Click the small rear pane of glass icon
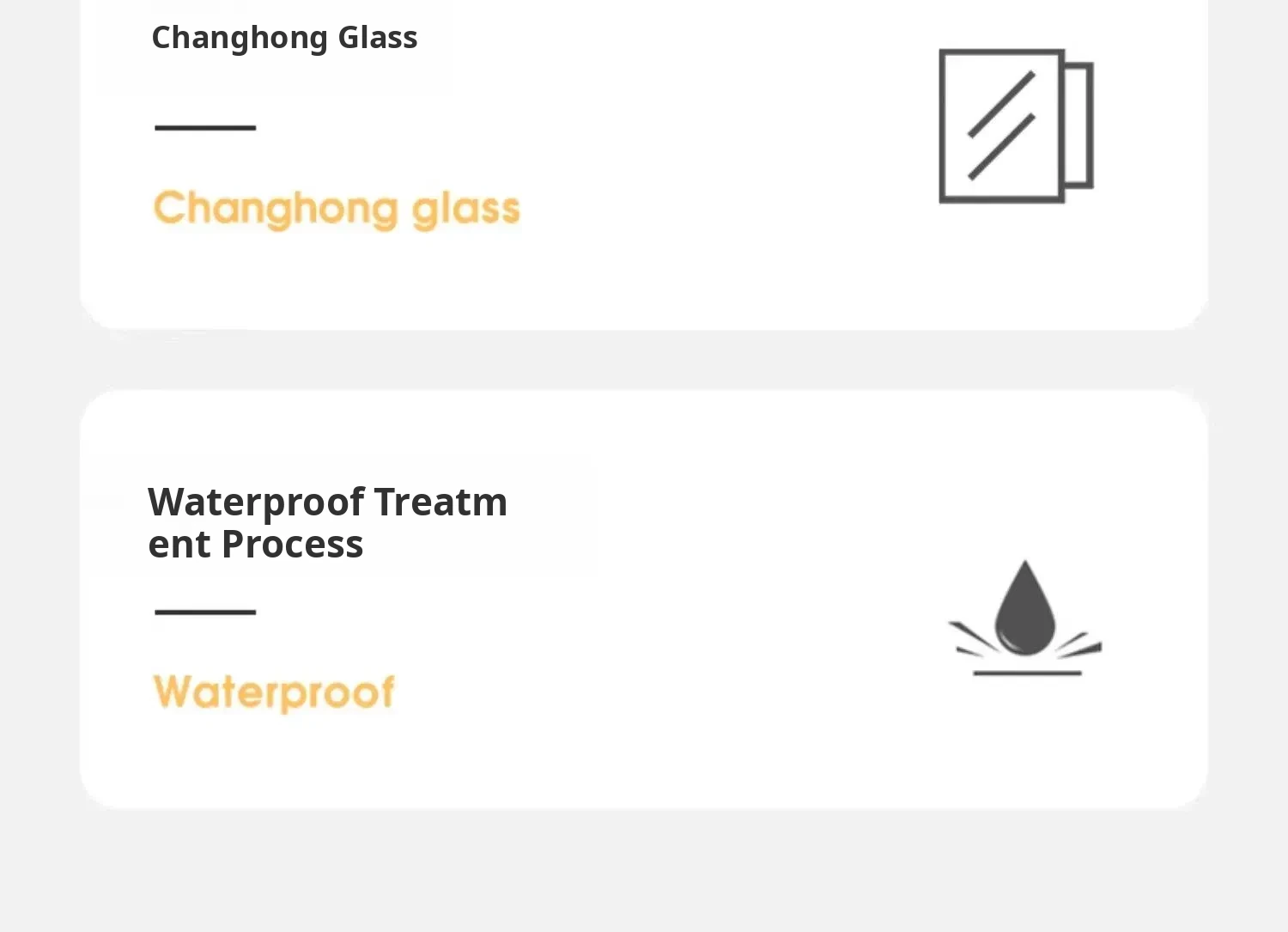This screenshot has width=1288, height=932. [x=1079, y=125]
